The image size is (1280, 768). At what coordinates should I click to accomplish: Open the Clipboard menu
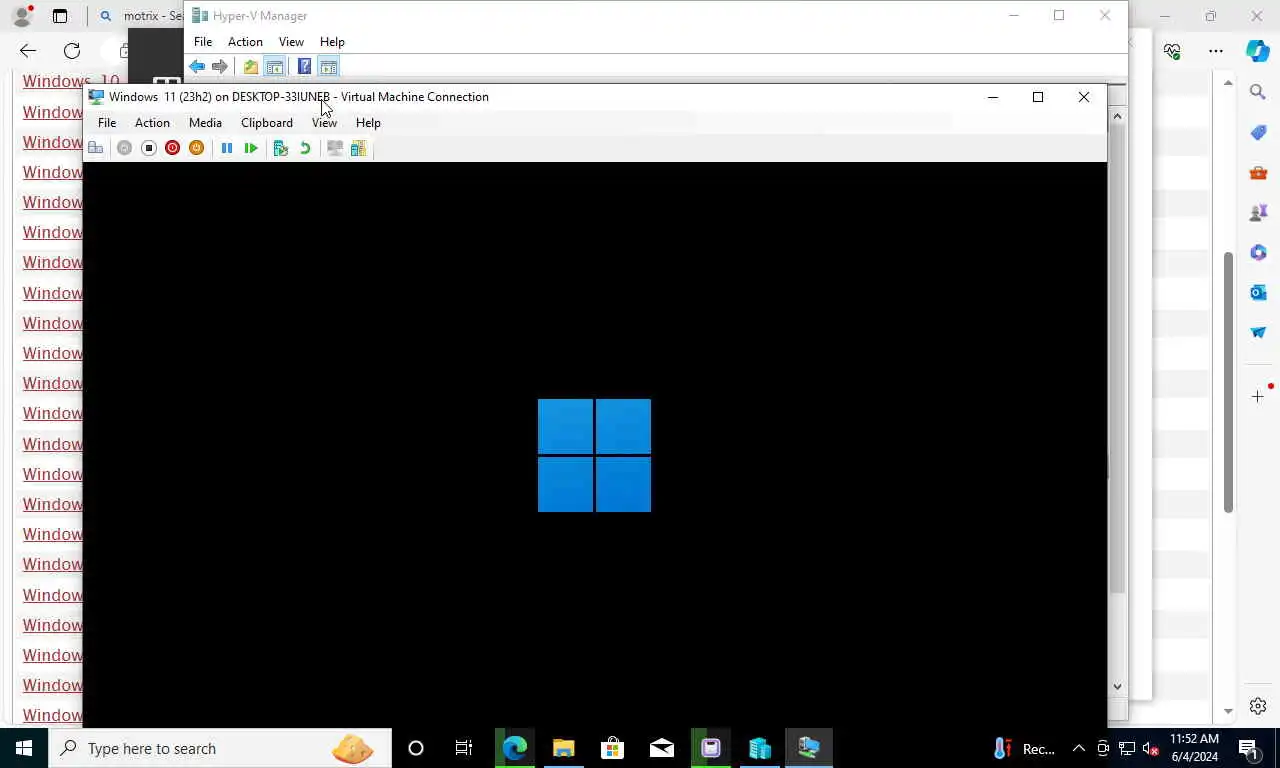pos(267,123)
